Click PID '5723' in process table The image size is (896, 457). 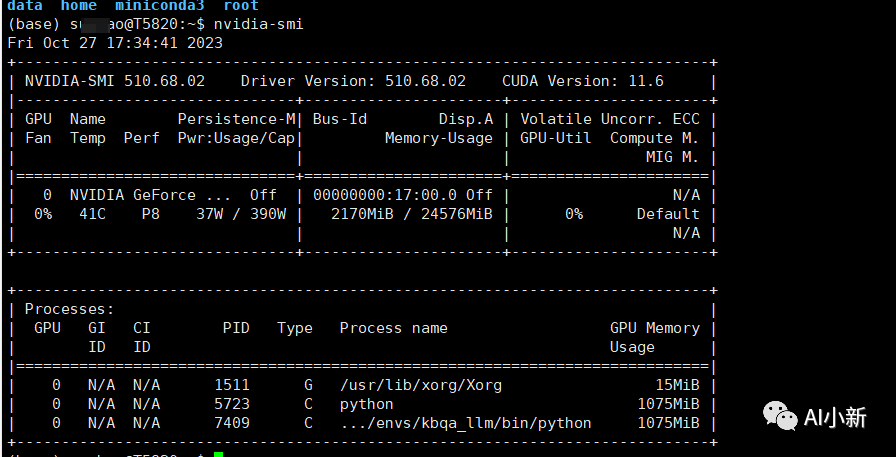(232, 404)
